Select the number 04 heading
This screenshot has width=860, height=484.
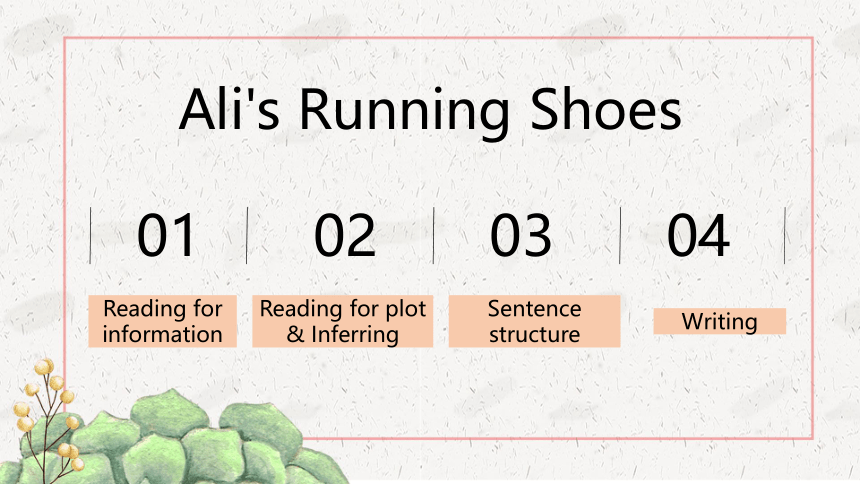698,235
